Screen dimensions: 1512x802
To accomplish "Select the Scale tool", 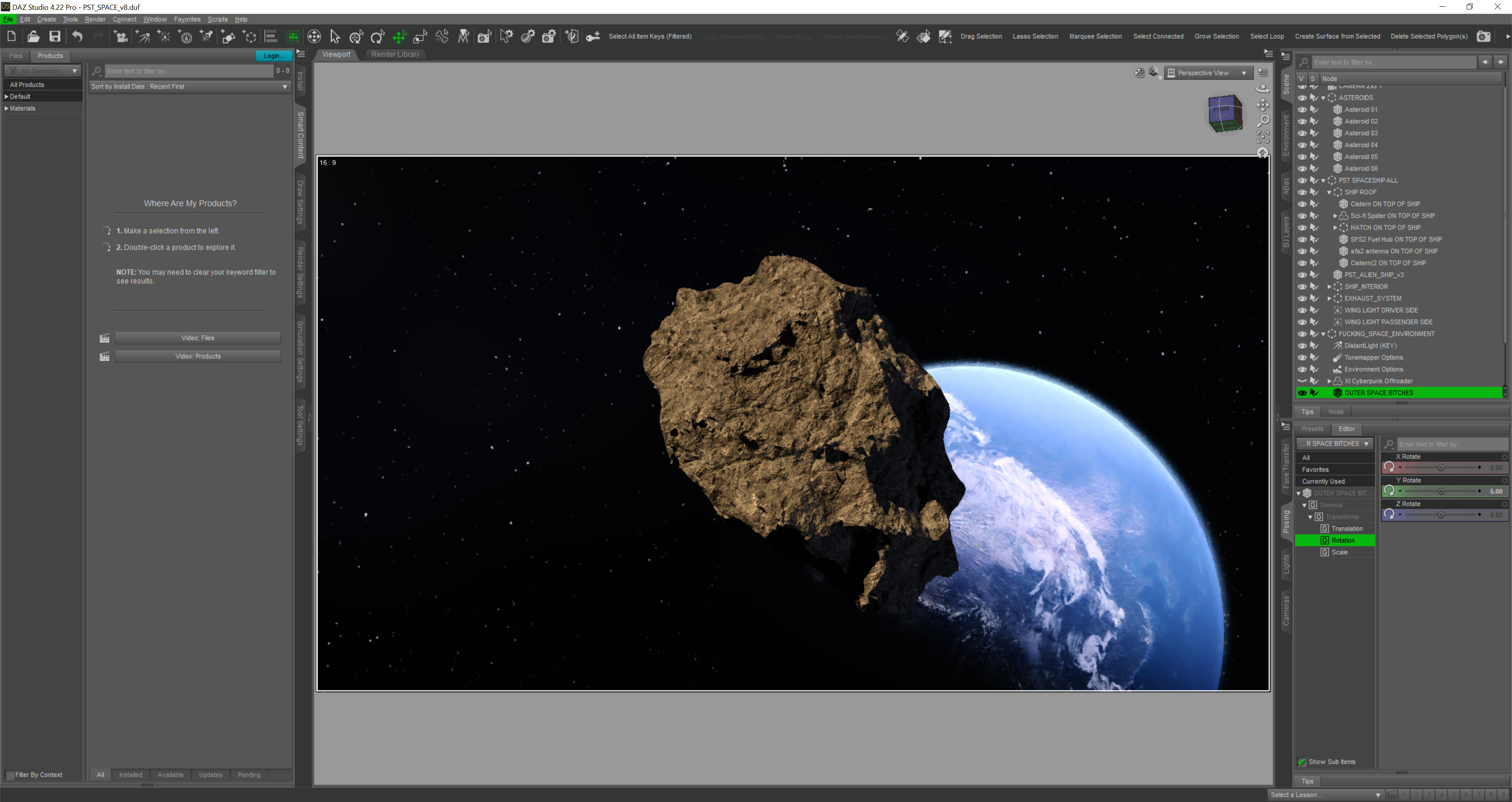I will point(420,36).
